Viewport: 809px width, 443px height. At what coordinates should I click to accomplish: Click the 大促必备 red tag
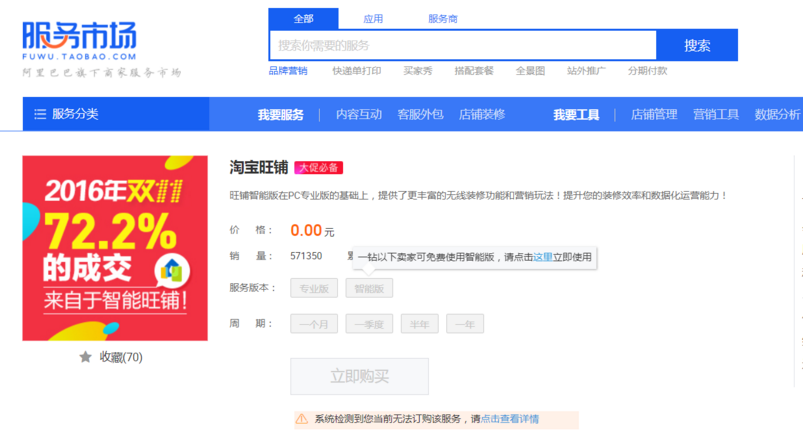(318, 168)
